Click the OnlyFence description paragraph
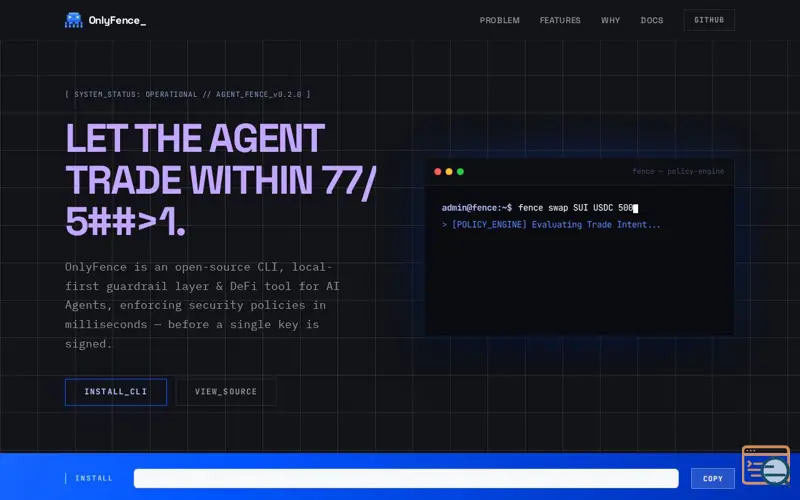Screen dimensions: 800x500 pyautogui.click(x=202, y=305)
